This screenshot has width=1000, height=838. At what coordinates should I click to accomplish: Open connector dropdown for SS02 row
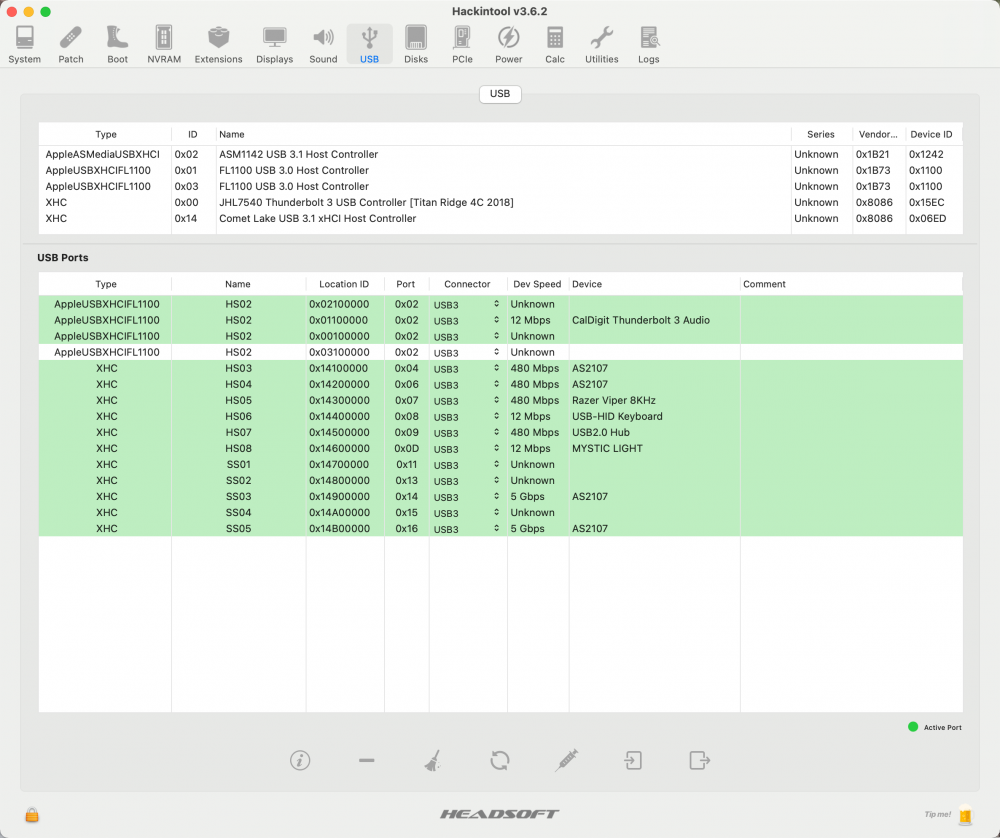467,481
